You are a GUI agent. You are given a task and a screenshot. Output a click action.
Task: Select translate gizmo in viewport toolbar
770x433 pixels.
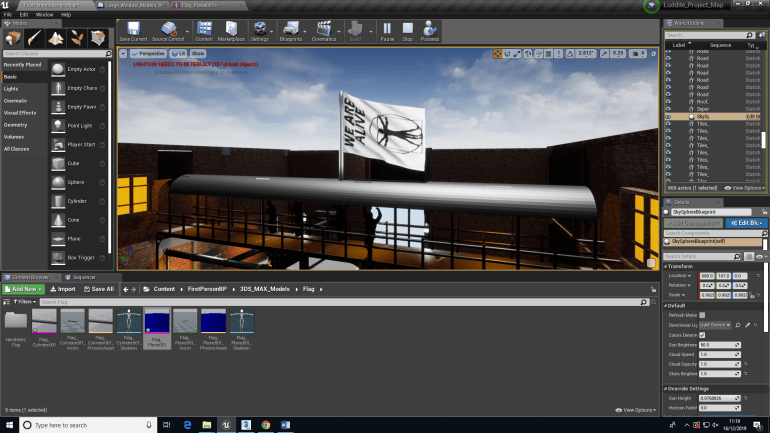coord(497,54)
